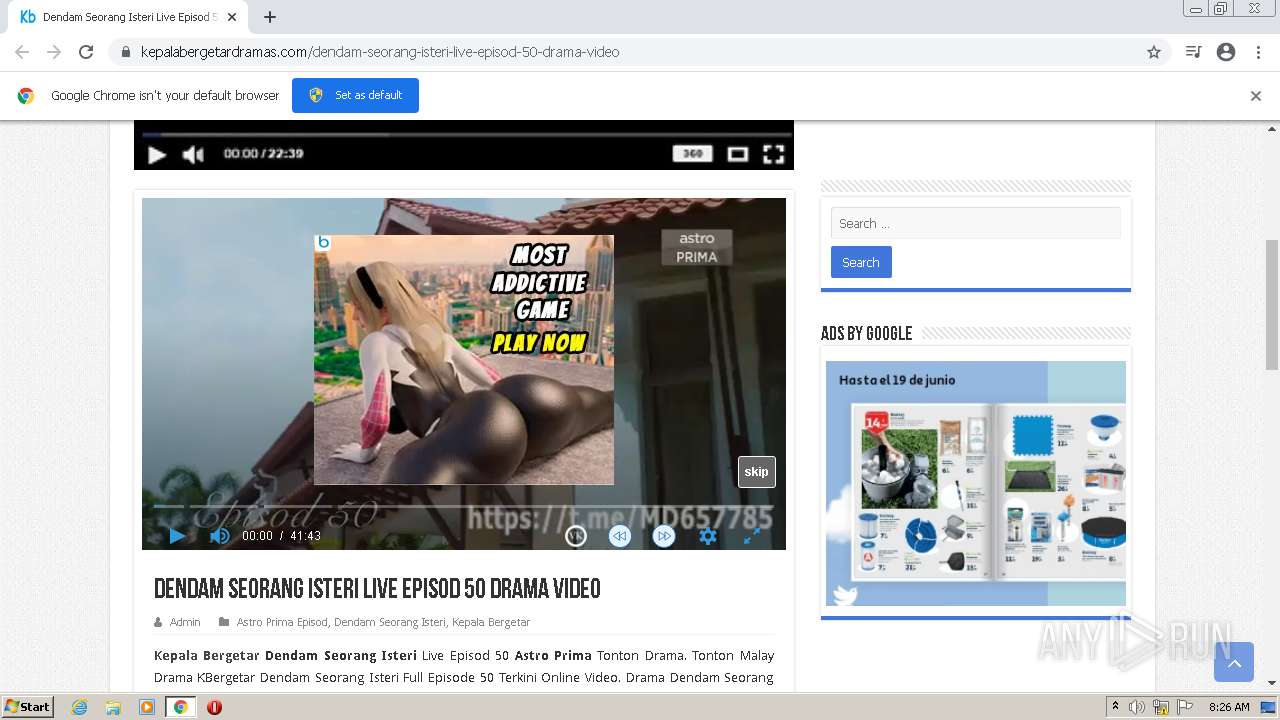Open the Action Center flag icon
Image resolution: width=1280 pixels, height=720 pixels.
1184,707
